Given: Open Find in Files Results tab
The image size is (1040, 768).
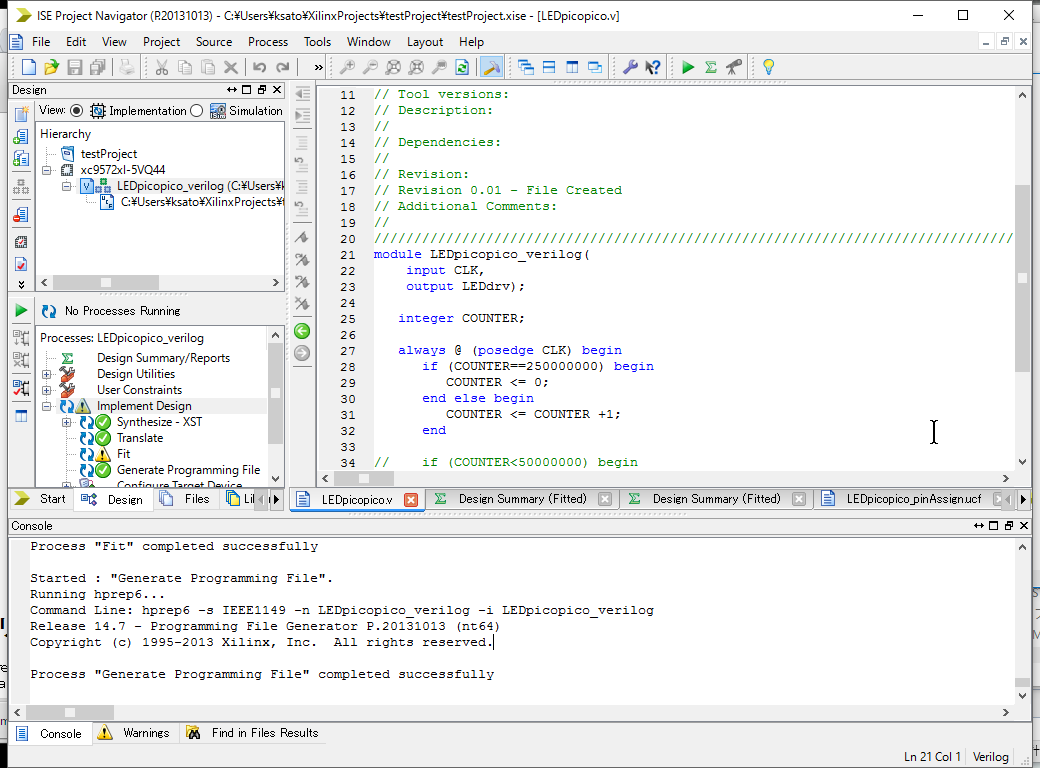Looking at the screenshot, I should [253, 733].
